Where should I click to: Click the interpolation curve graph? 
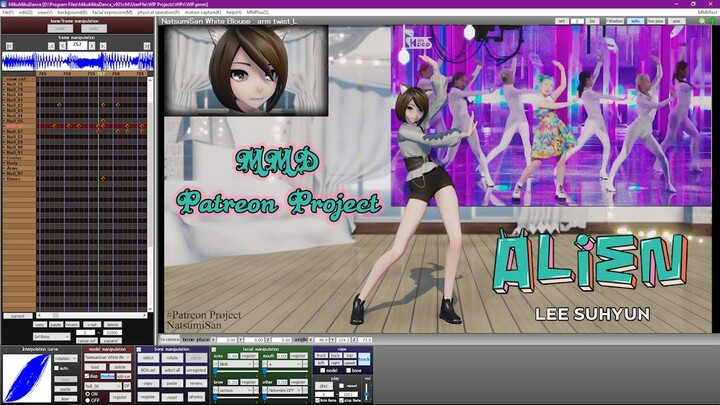tap(27, 378)
